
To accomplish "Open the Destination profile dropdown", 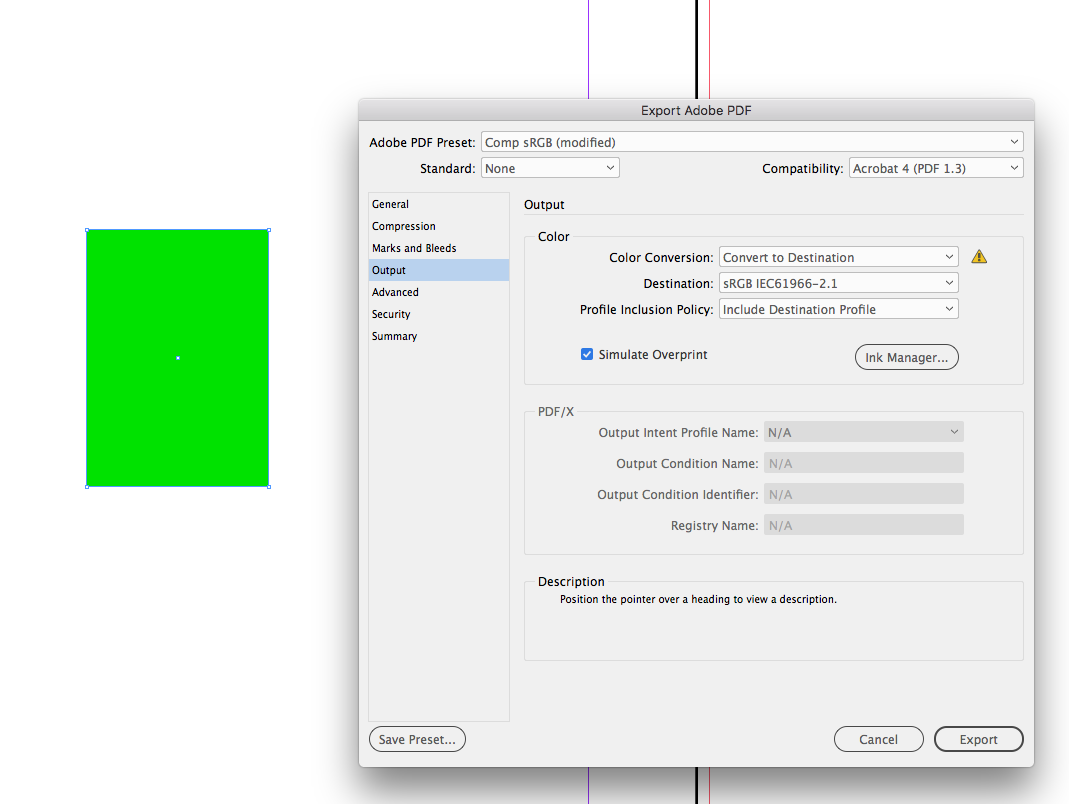I will (837, 282).
